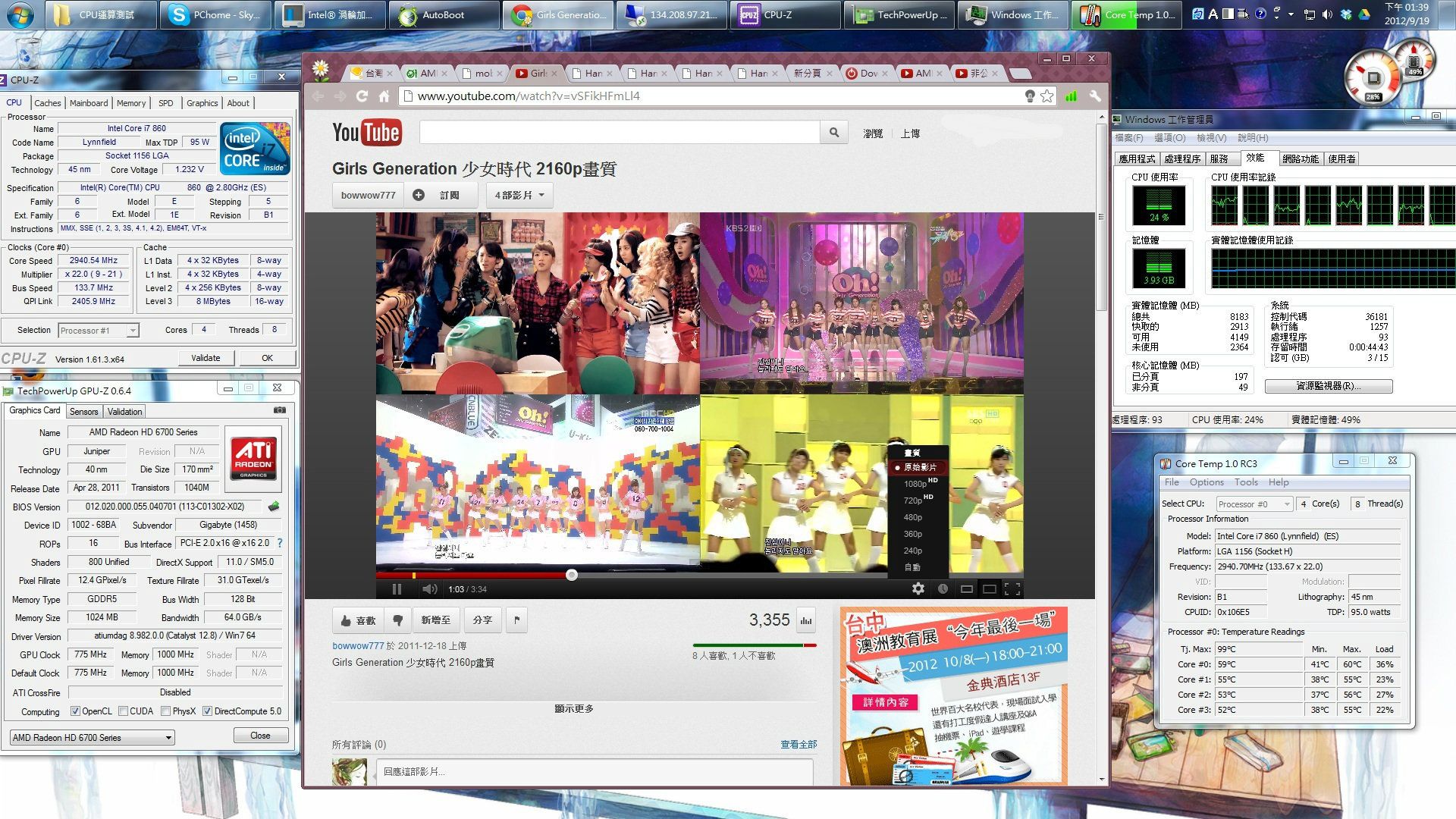Click the YouTube logo
This screenshot has width=1456, height=819.
[x=366, y=133]
